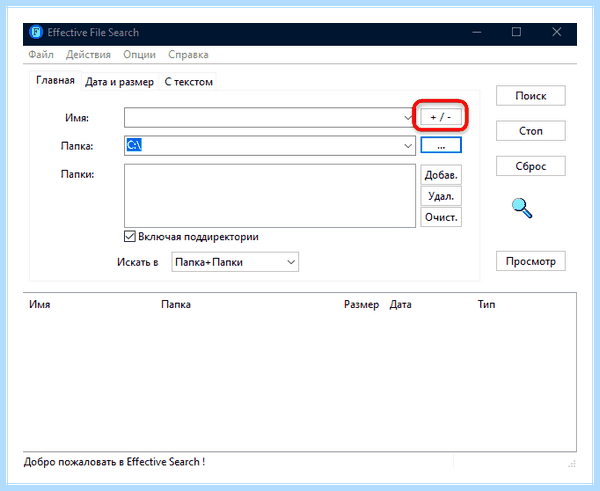Maximize the Effective File Search window
The height and width of the screenshot is (491, 600).
[516, 32]
